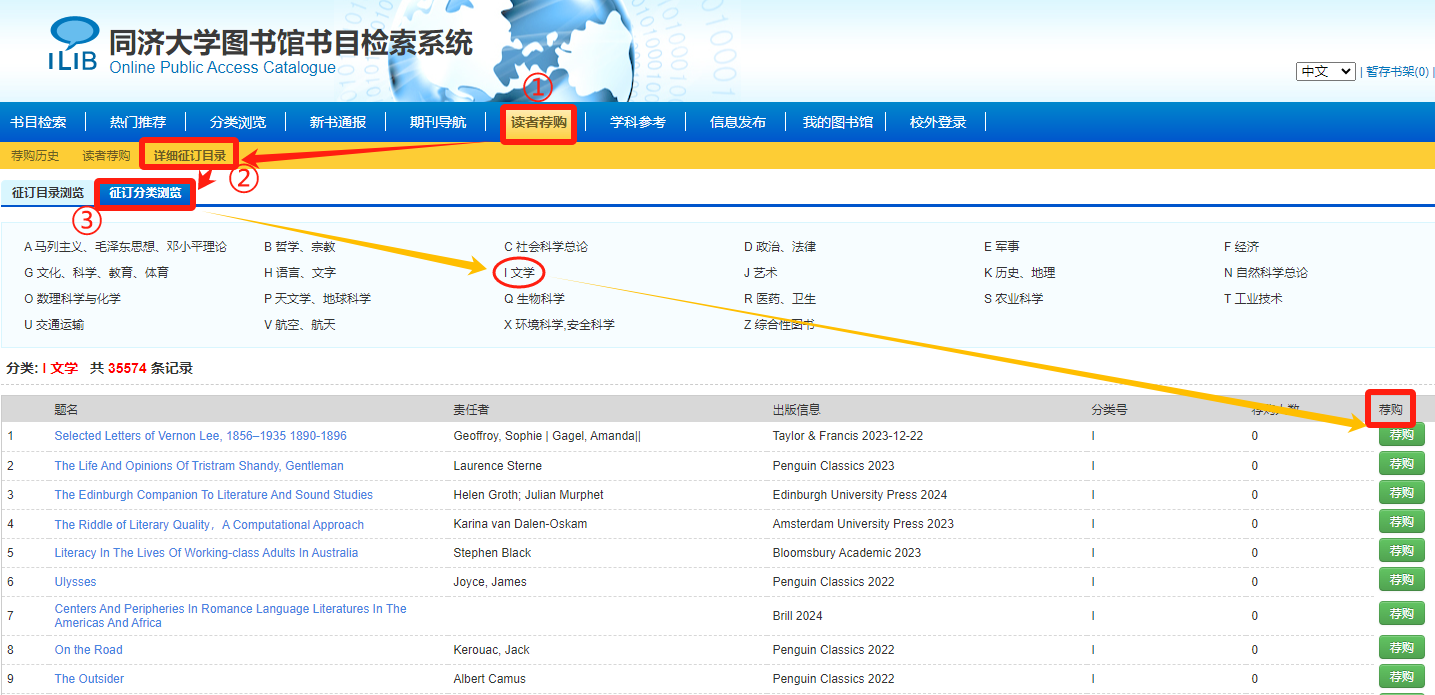The height and width of the screenshot is (695, 1435).
Task: Choose category I 文学
Action: coord(519,273)
